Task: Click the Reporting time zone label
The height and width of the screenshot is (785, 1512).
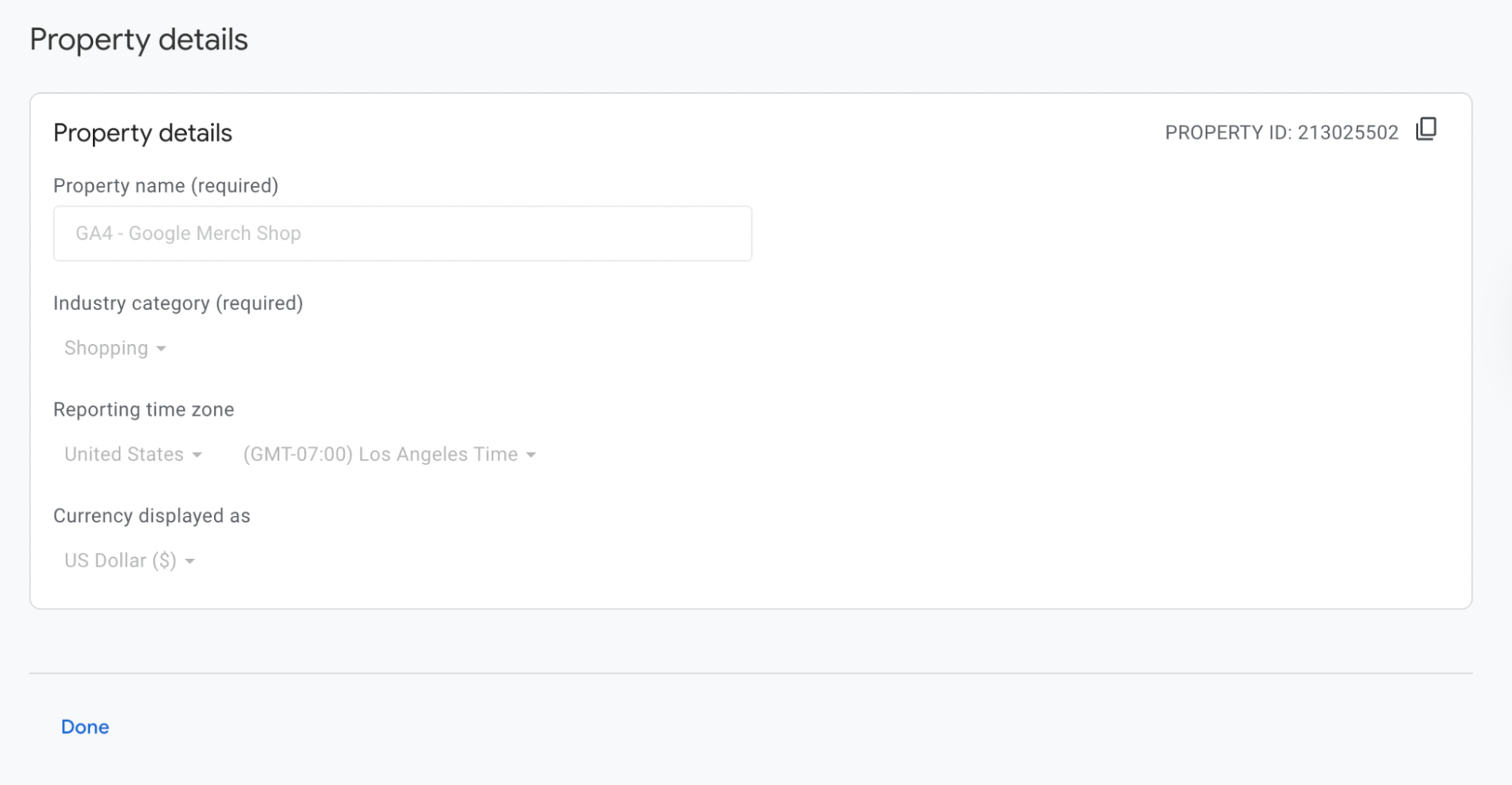Action: point(144,409)
